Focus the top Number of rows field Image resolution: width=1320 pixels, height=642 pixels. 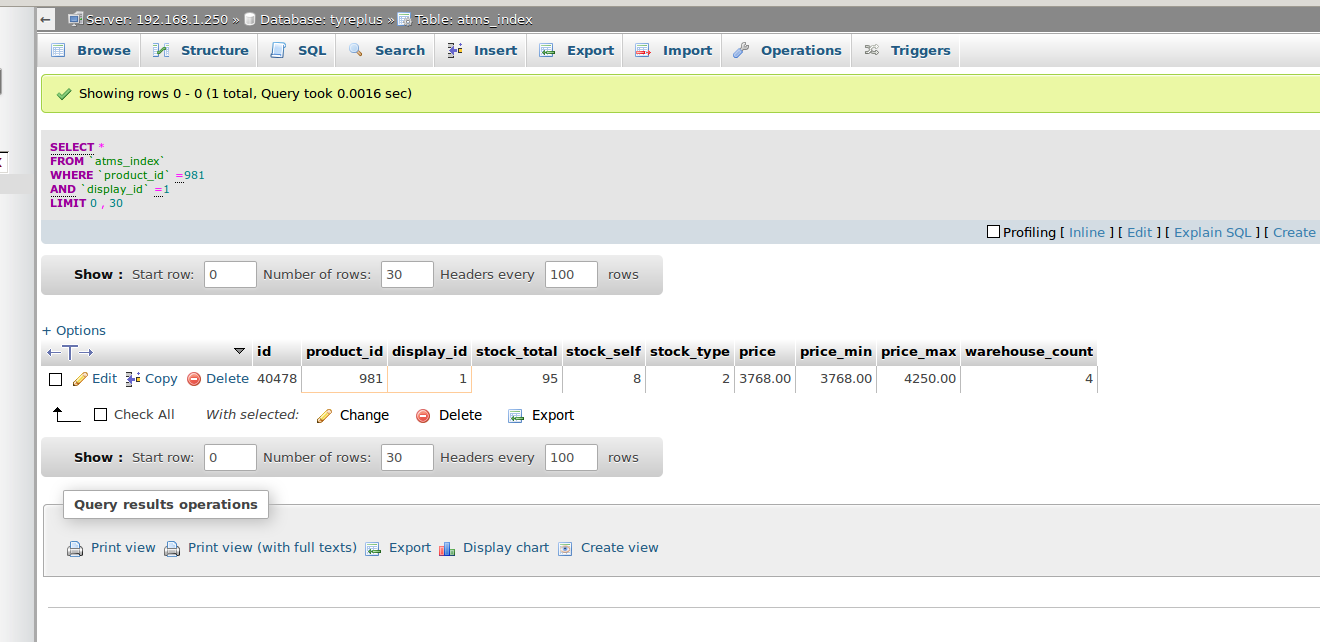[x=407, y=274]
